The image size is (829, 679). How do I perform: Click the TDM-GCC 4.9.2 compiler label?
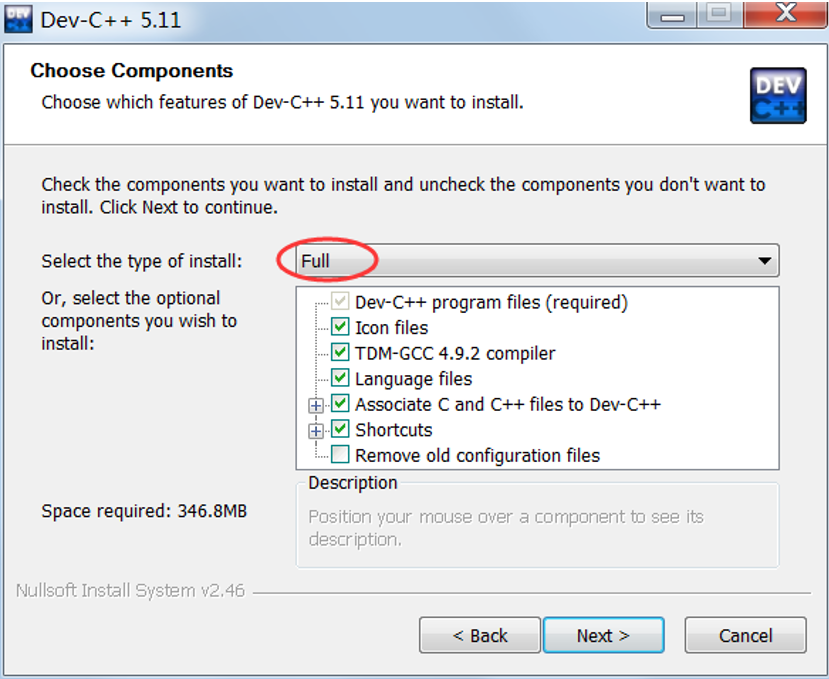[x=455, y=353]
